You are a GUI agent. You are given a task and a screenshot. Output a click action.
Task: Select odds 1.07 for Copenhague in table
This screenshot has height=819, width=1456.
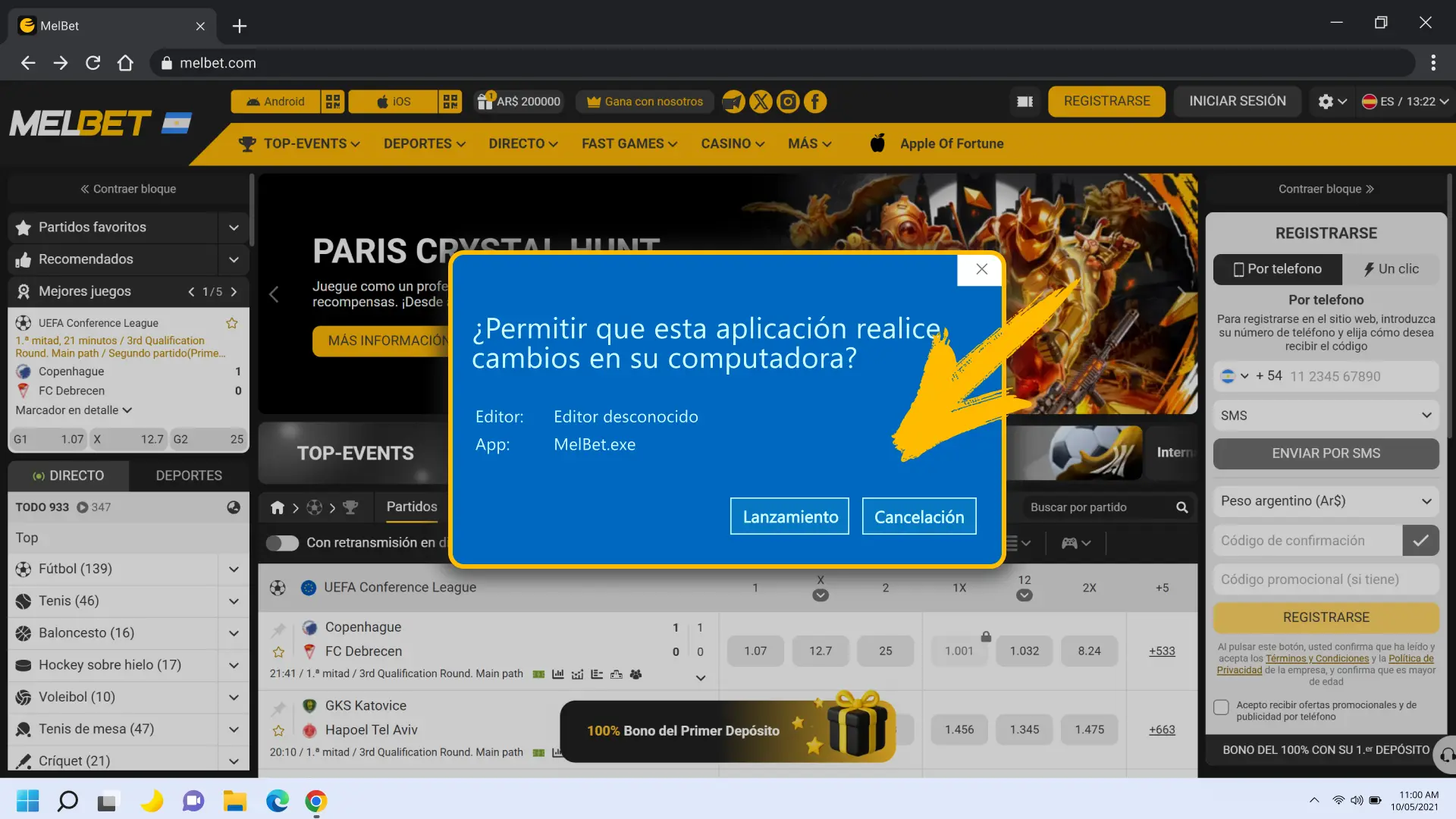pos(755,651)
